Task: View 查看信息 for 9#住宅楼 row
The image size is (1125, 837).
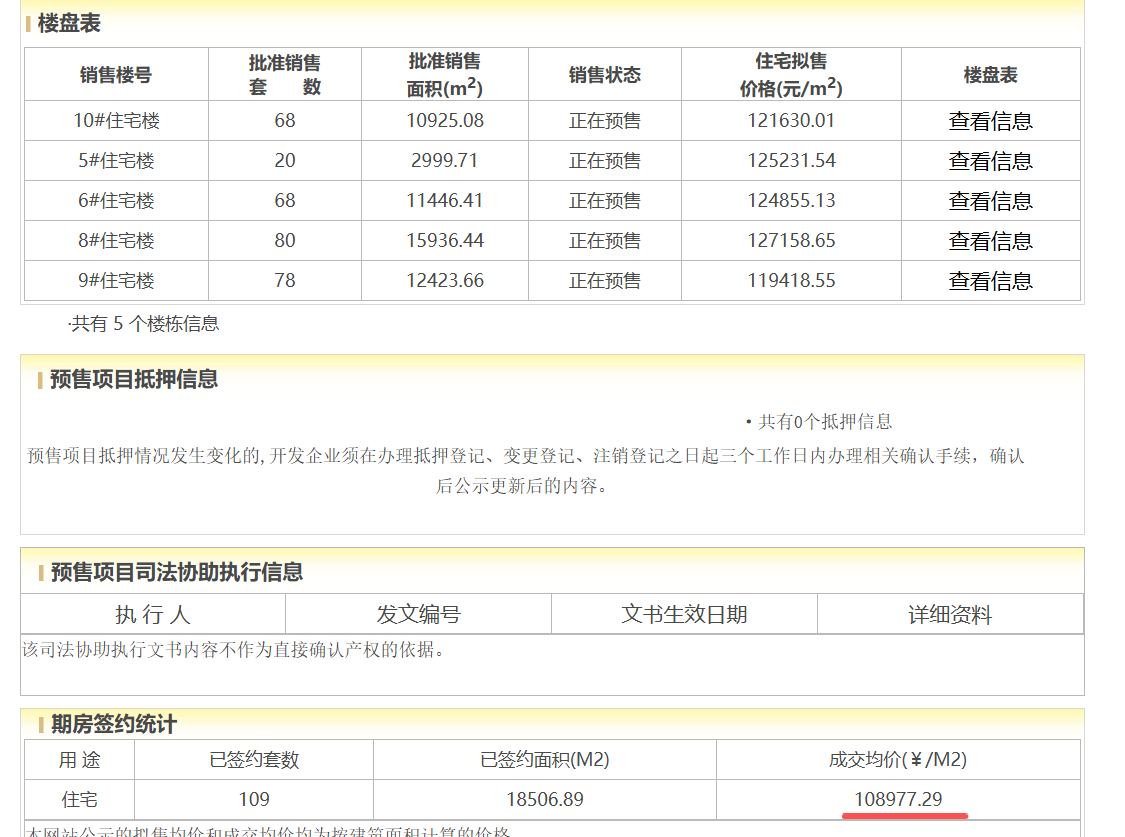Action: (990, 281)
